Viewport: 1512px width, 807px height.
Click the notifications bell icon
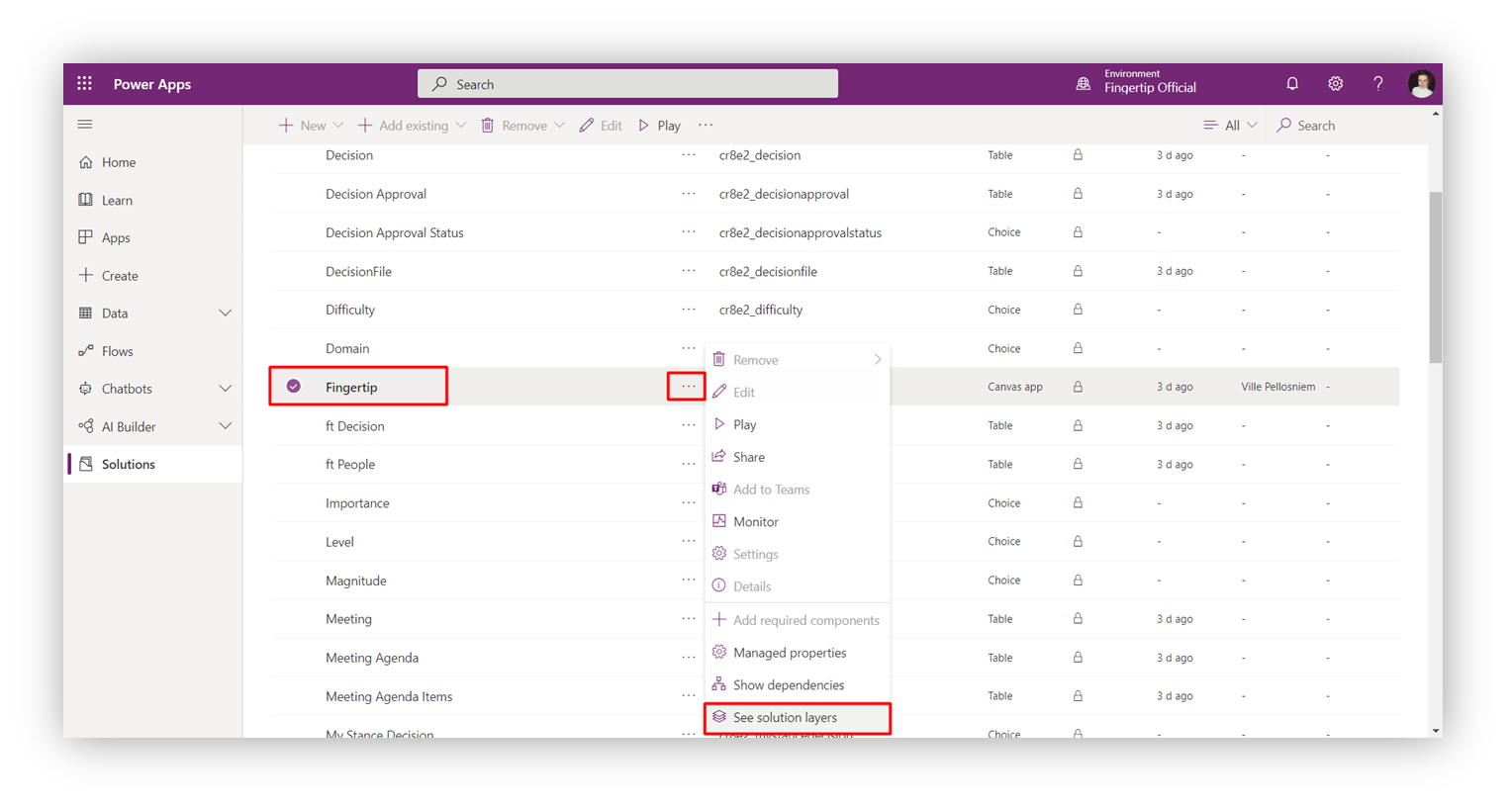click(1292, 84)
